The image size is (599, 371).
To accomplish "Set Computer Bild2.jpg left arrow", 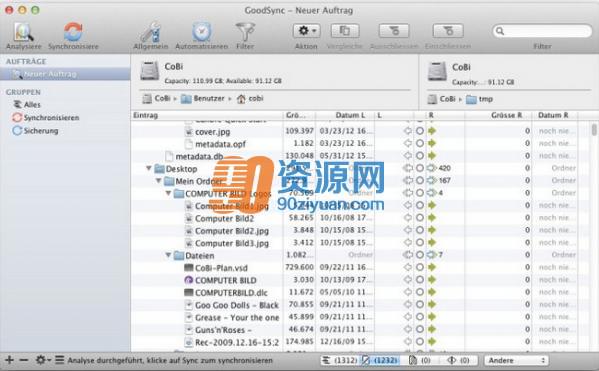I will tap(408, 230).
